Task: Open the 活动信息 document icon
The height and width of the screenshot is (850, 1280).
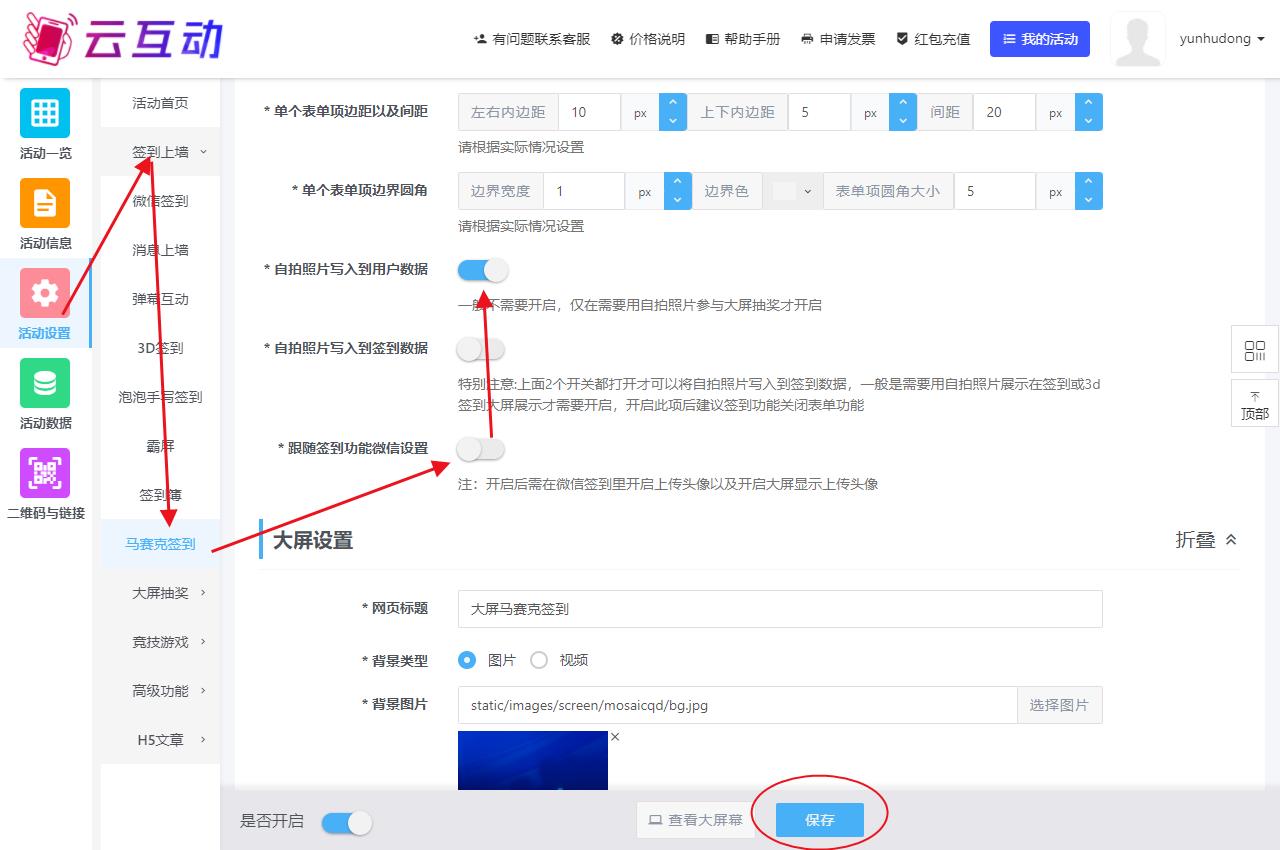Action: (45, 203)
